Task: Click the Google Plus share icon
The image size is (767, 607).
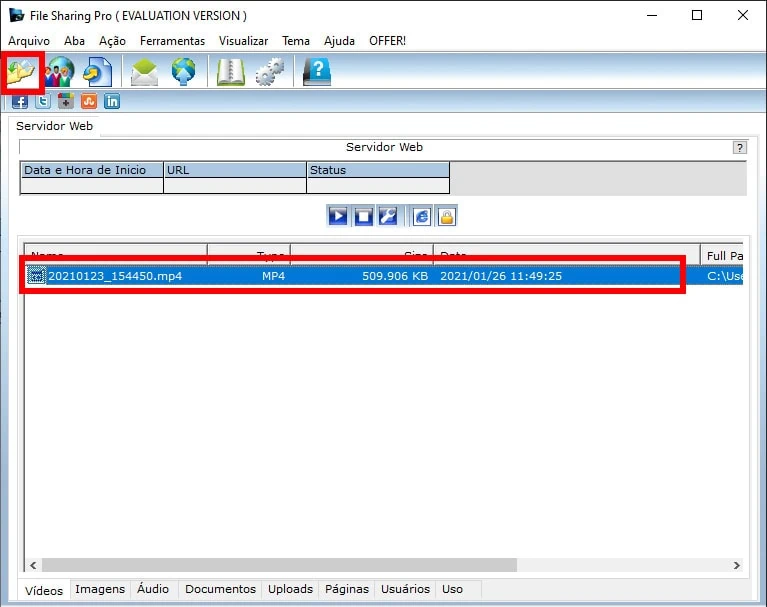Action: (x=66, y=101)
